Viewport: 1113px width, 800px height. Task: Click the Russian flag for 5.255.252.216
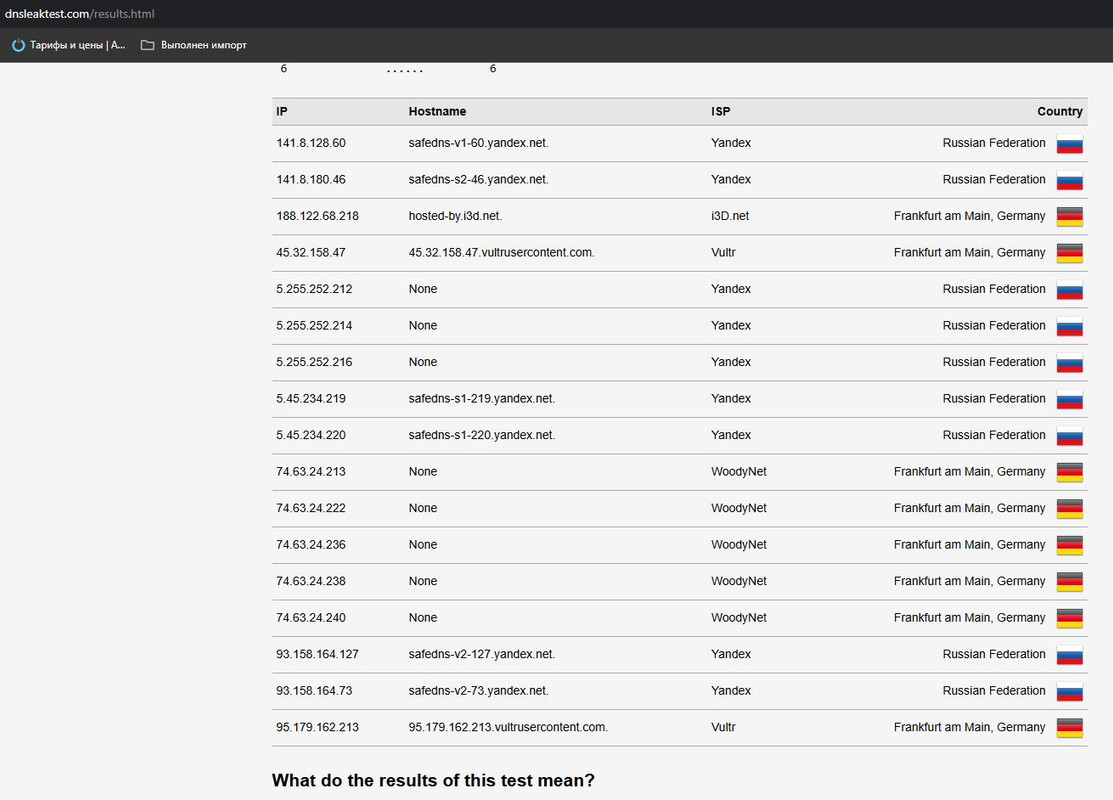tap(1070, 363)
